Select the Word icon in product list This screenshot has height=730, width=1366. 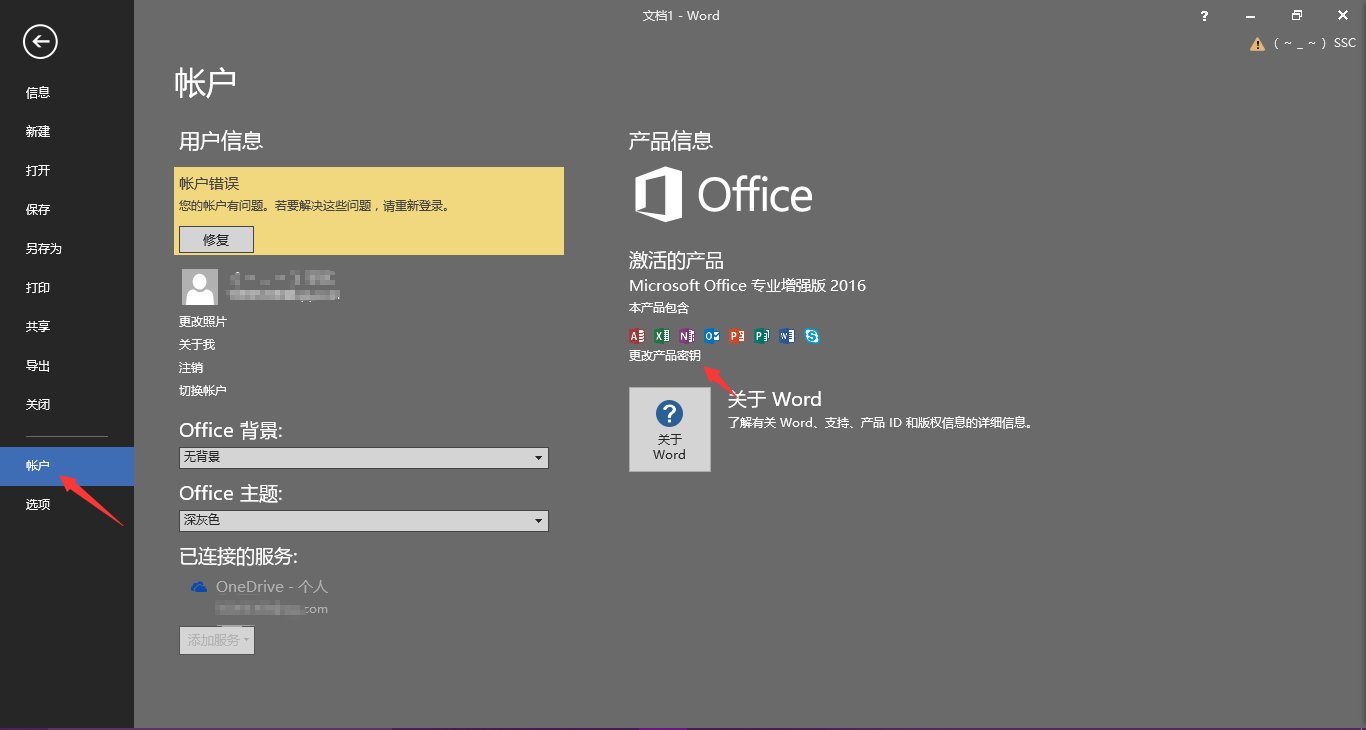point(786,336)
